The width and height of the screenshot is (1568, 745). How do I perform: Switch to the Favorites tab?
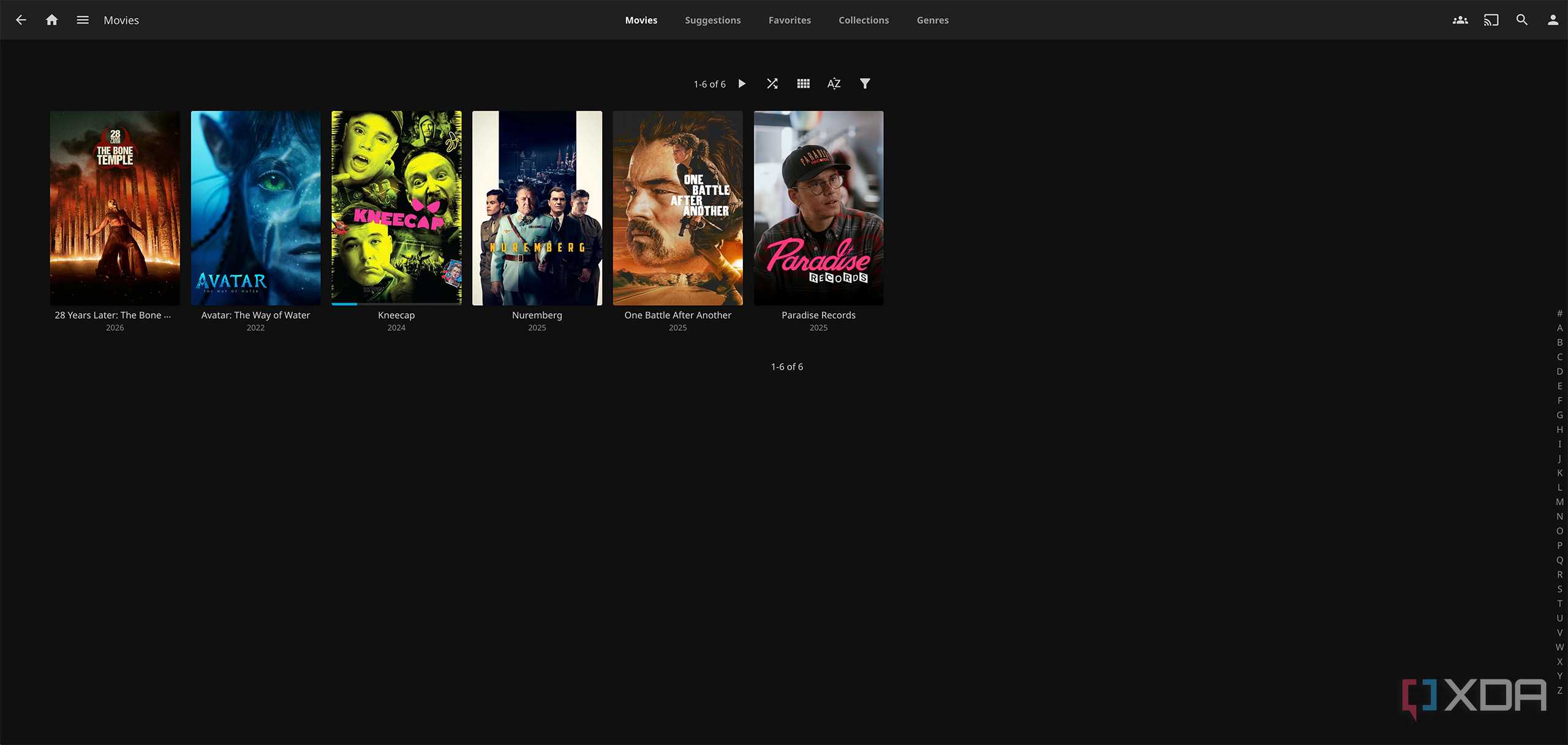pos(790,20)
